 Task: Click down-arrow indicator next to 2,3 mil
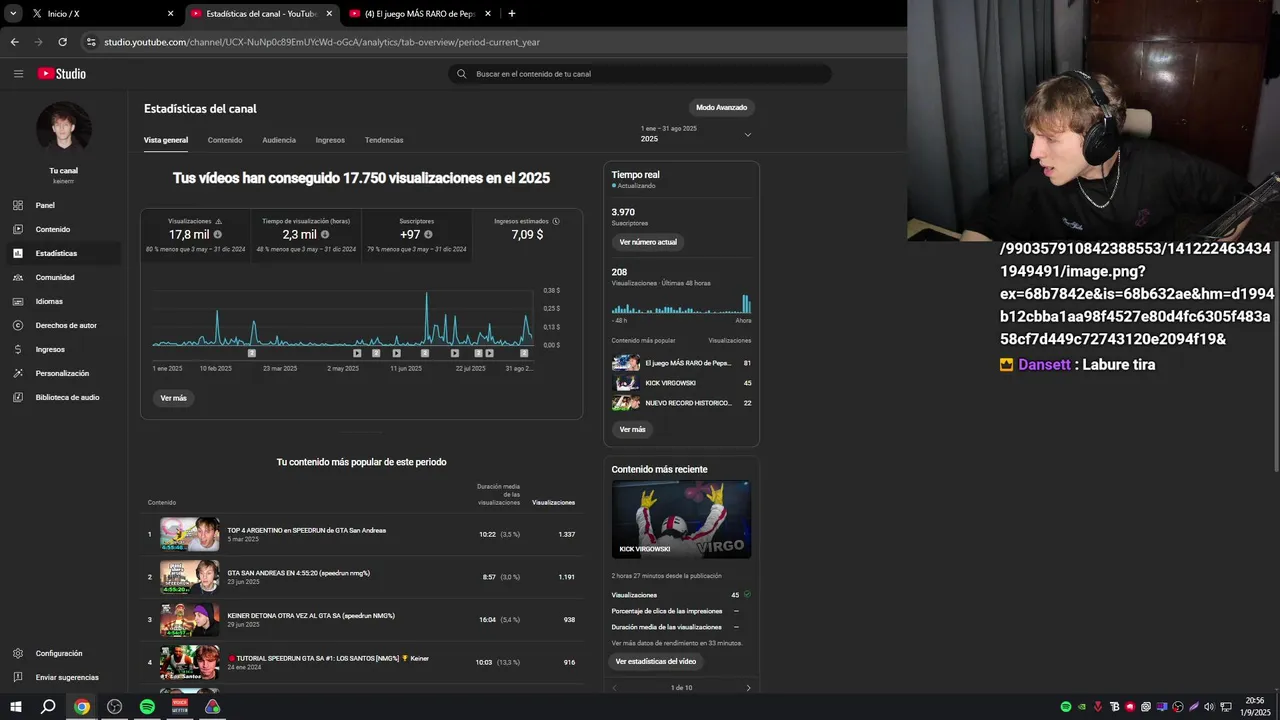pyautogui.click(x=325, y=235)
